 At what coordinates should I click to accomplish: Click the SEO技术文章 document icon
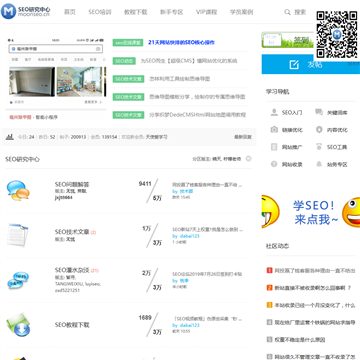pos(17,235)
